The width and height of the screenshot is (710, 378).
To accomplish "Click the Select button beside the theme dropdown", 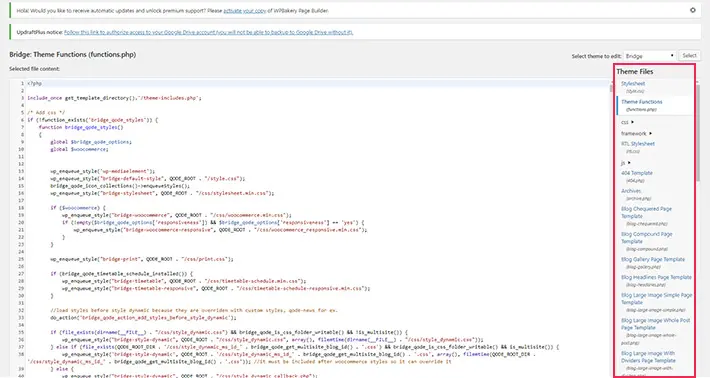I will pyautogui.click(x=689, y=55).
